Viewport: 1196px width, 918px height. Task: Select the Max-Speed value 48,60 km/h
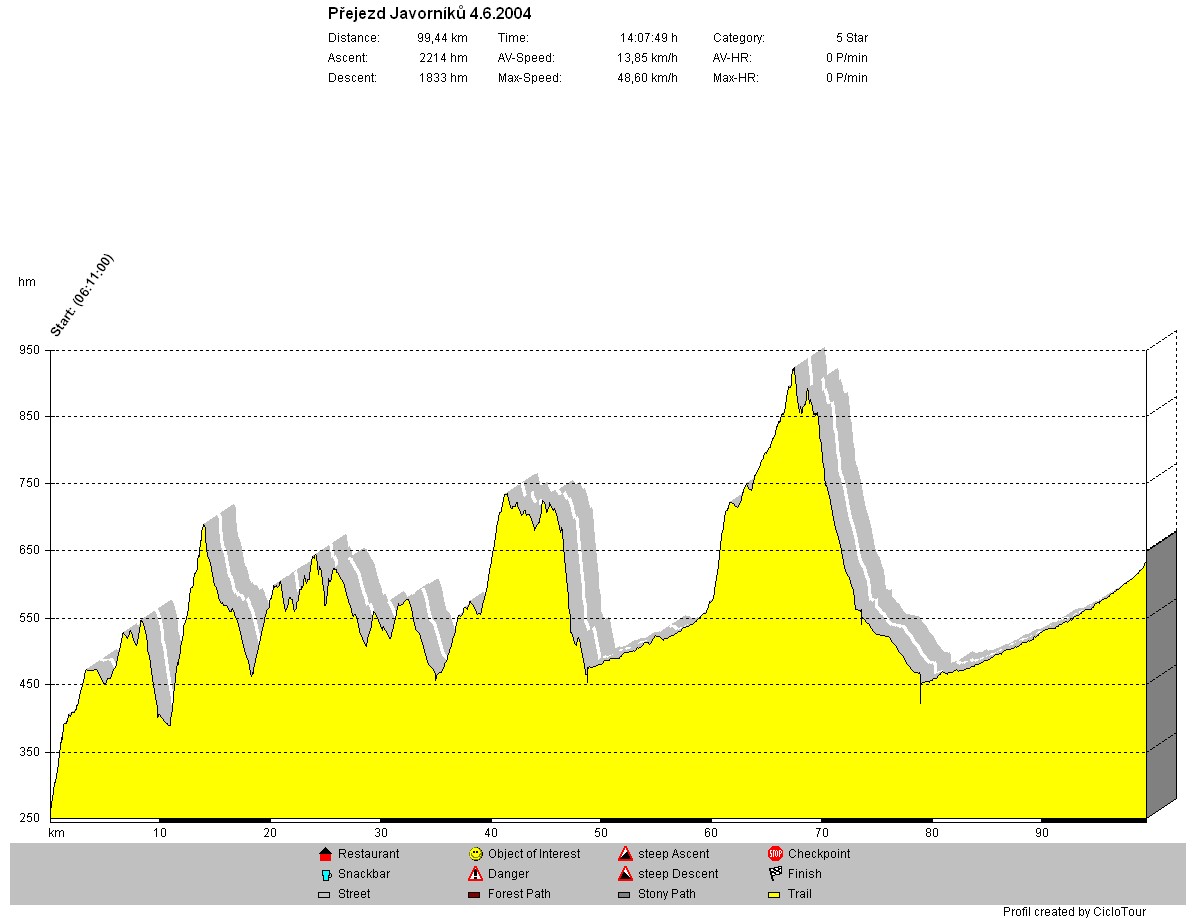647,78
